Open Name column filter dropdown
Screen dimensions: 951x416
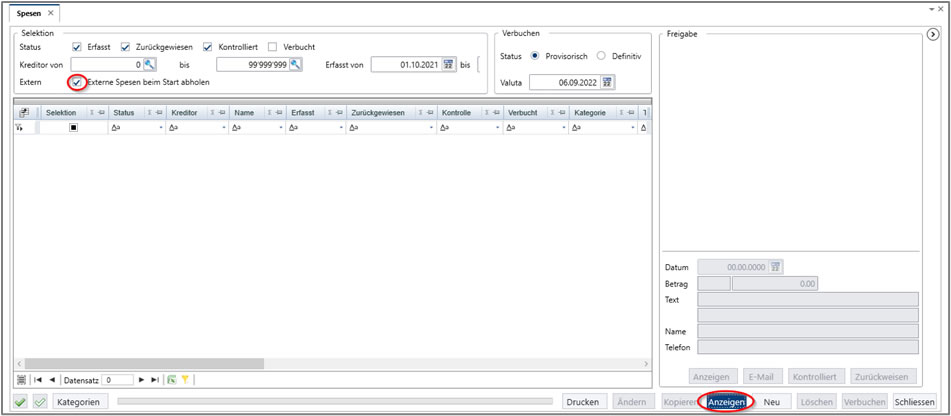coord(281,128)
